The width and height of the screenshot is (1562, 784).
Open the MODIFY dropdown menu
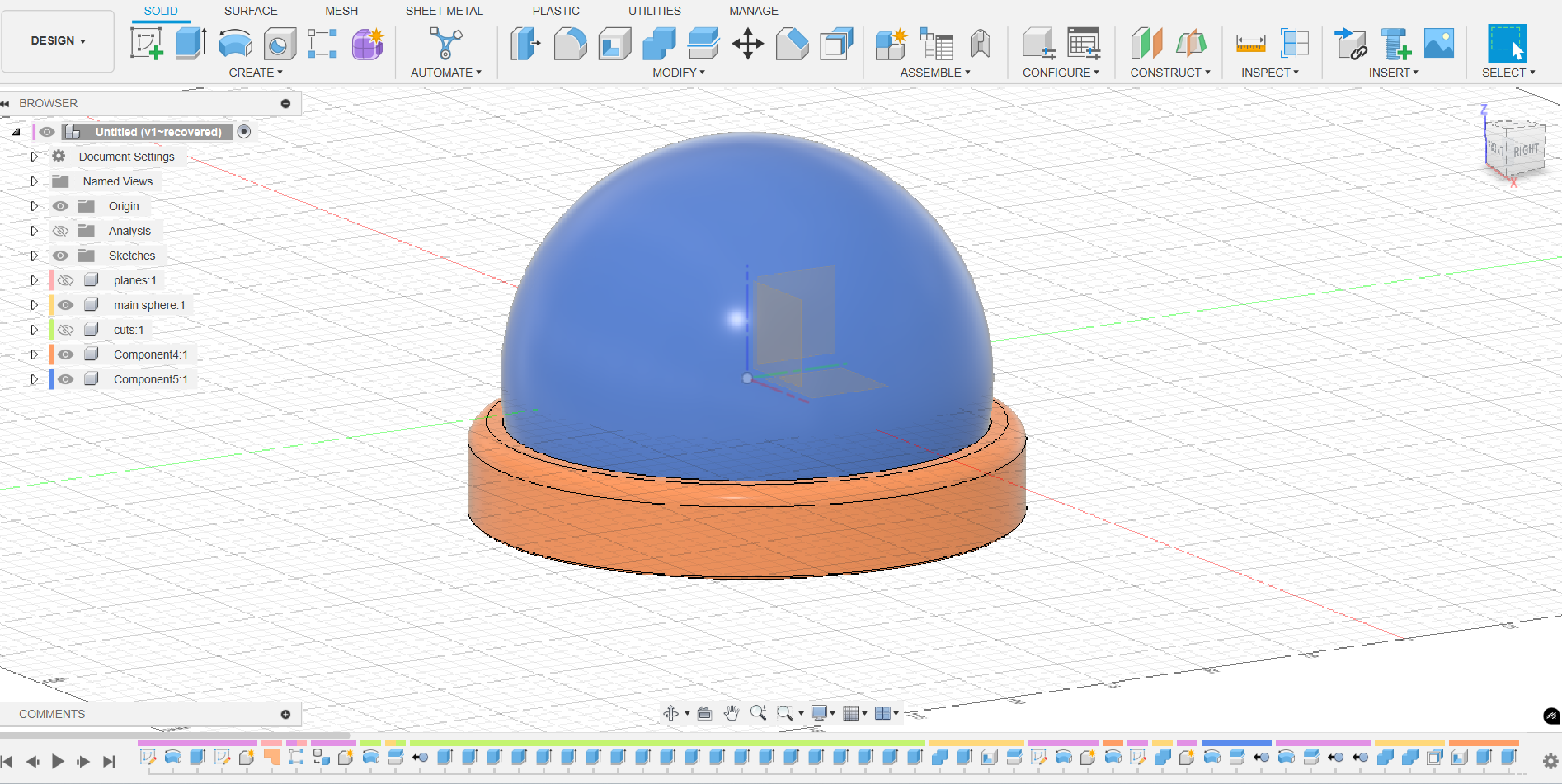tap(679, 73)
